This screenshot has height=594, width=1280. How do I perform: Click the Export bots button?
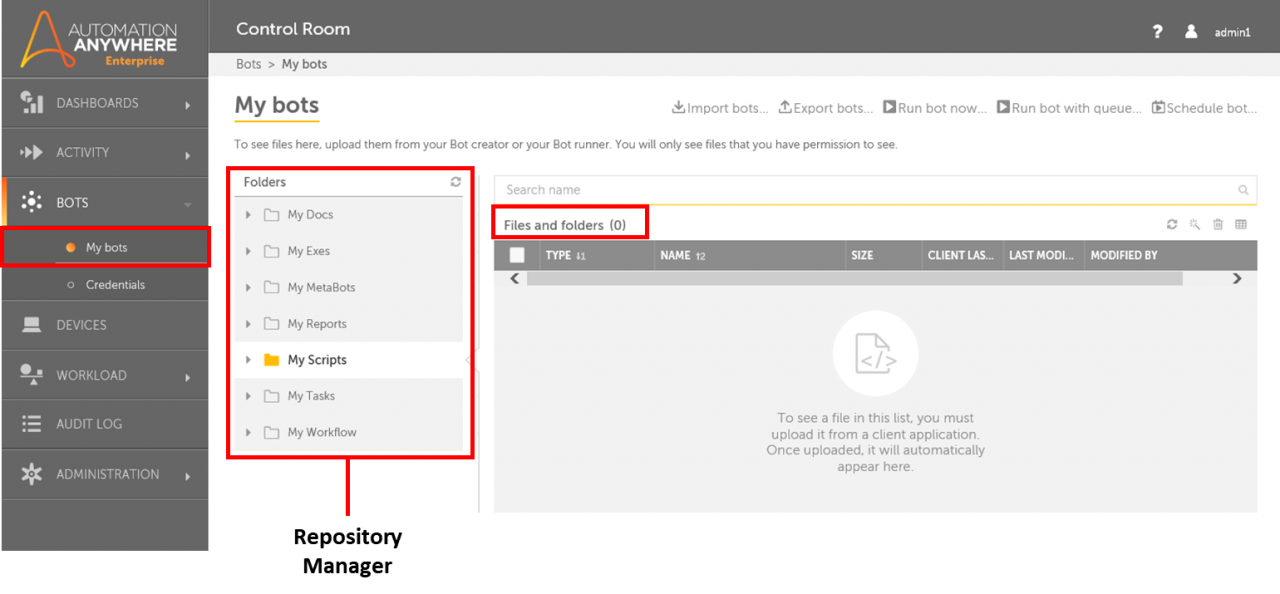point(825,108)
